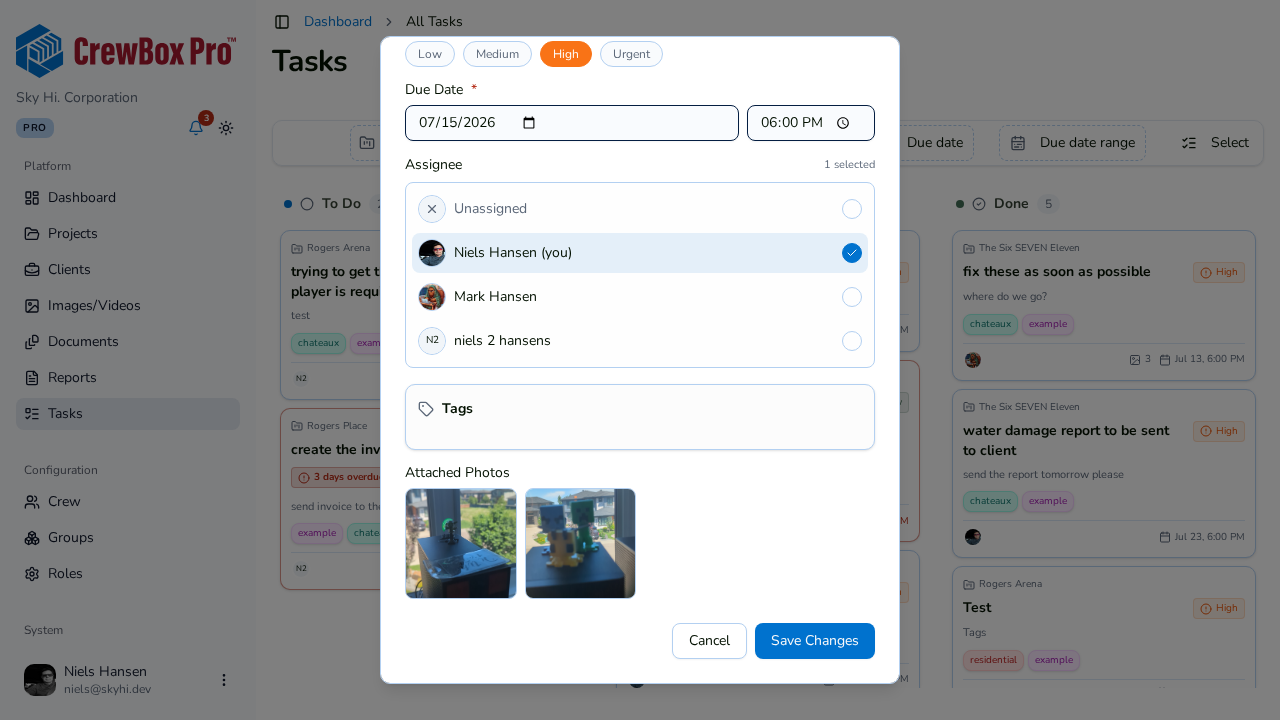The width and height of the screenshot is (1280, 720).
Task: Click the X avatar beside Unassigned
Action: coord(432,209)
